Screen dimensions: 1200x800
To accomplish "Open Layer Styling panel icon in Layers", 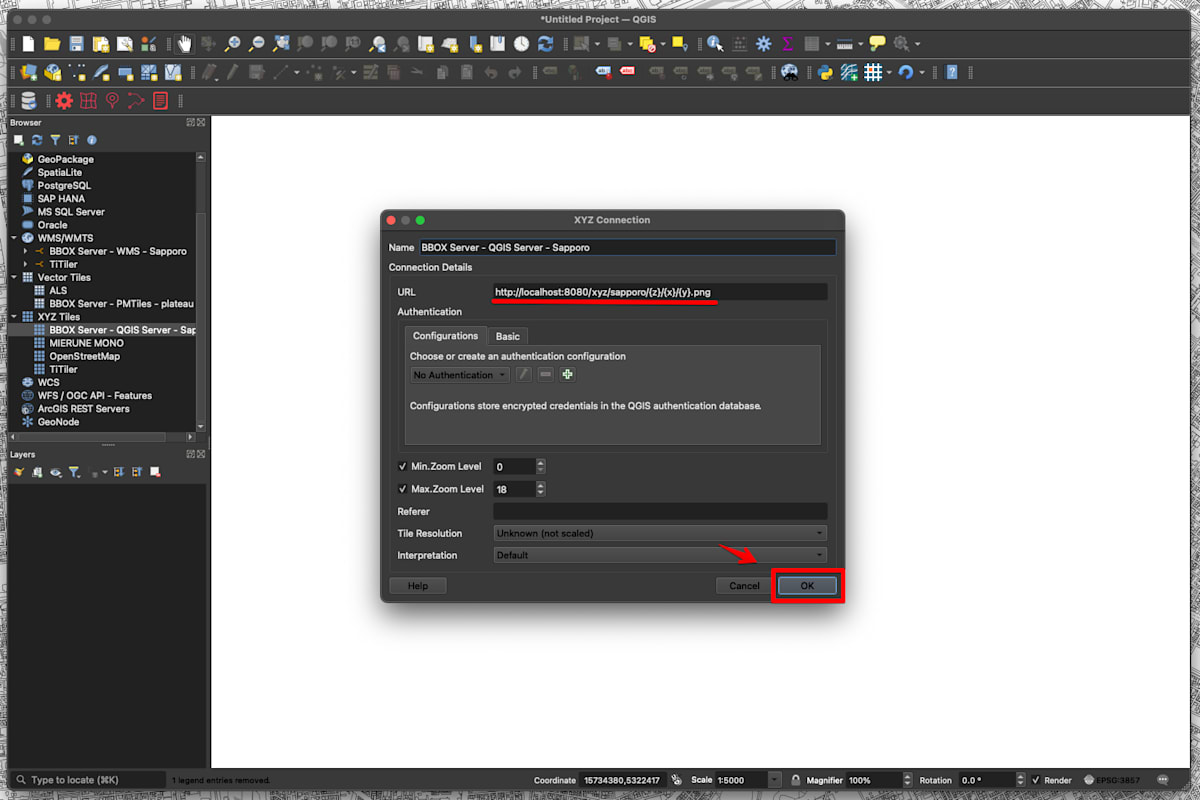I will (x=19, y=472).
